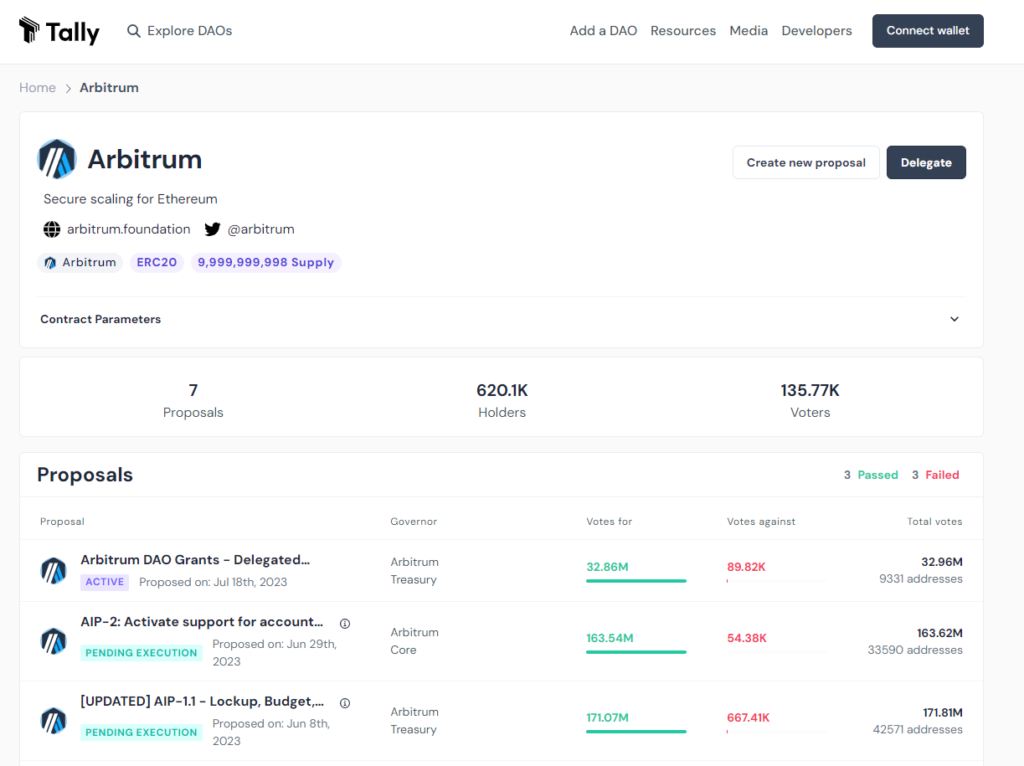Click the green Votes for bar of AIP-2

[636, 652]
